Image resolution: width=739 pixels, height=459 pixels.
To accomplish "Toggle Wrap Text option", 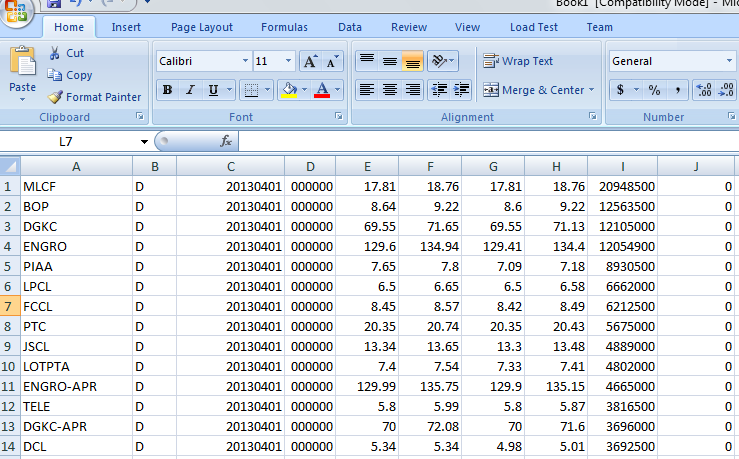I will tap(518, 61).
